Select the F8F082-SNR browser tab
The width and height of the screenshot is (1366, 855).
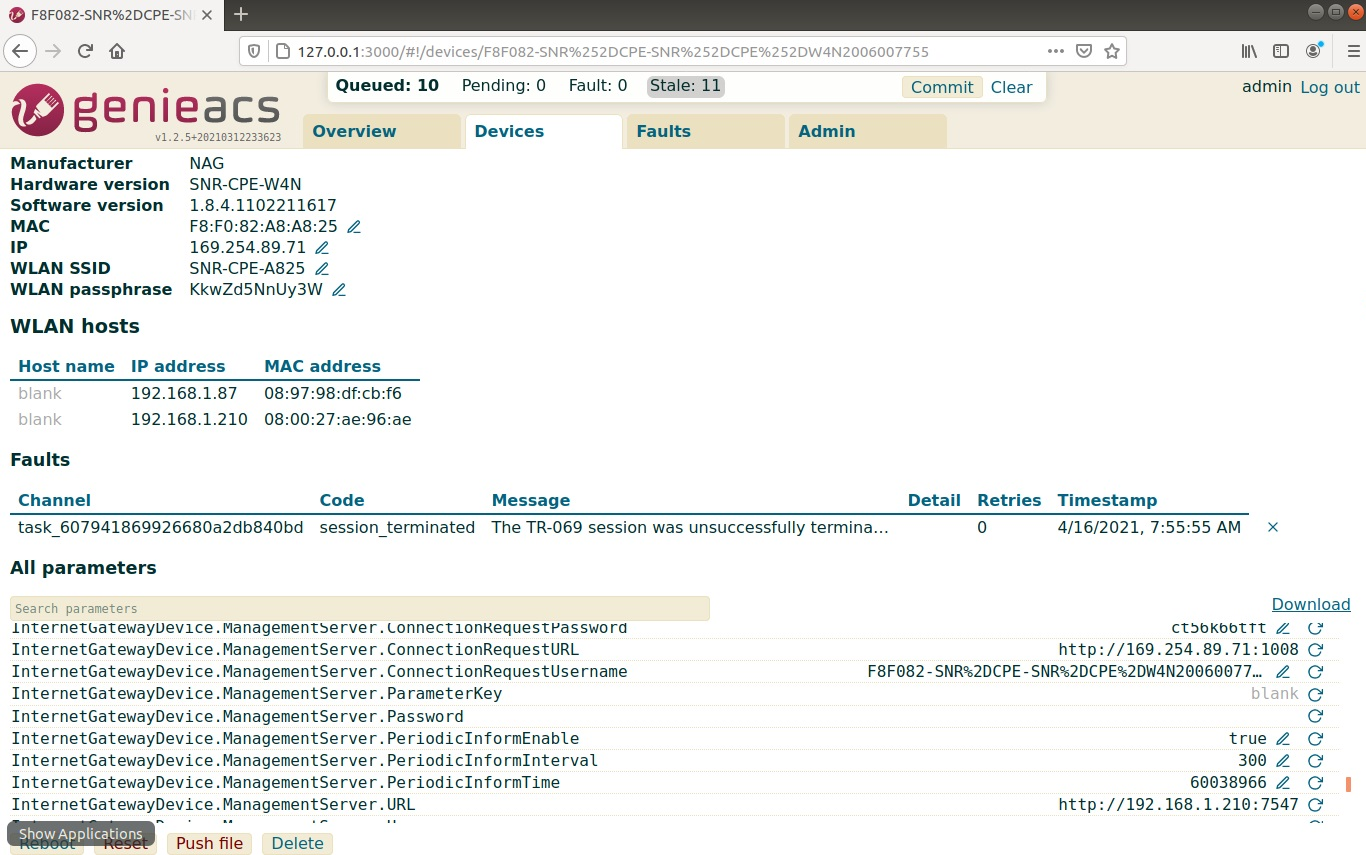(x=110, y=14)
